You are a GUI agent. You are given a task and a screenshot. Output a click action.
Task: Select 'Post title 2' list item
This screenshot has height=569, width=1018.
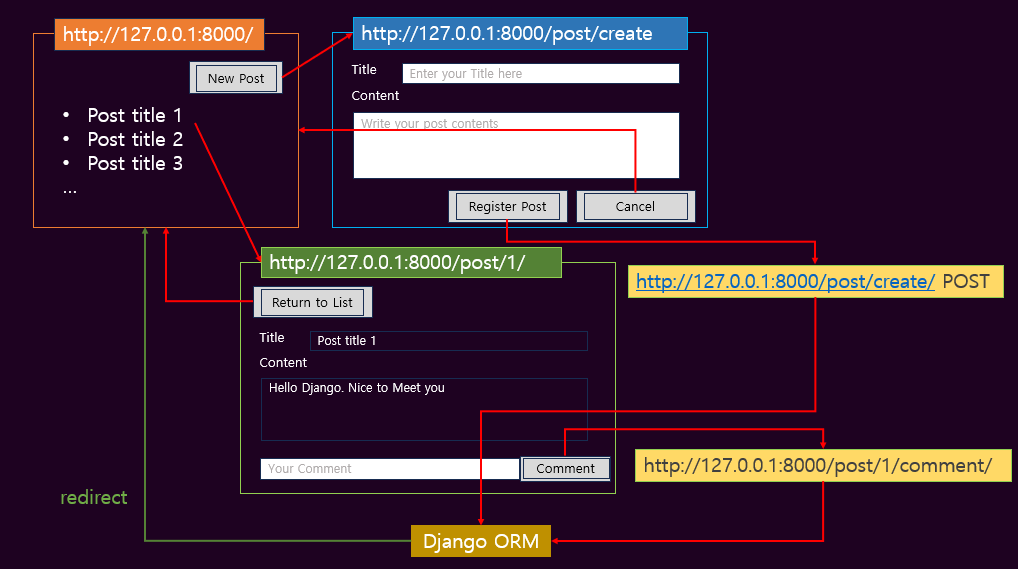tap(135, 139)
